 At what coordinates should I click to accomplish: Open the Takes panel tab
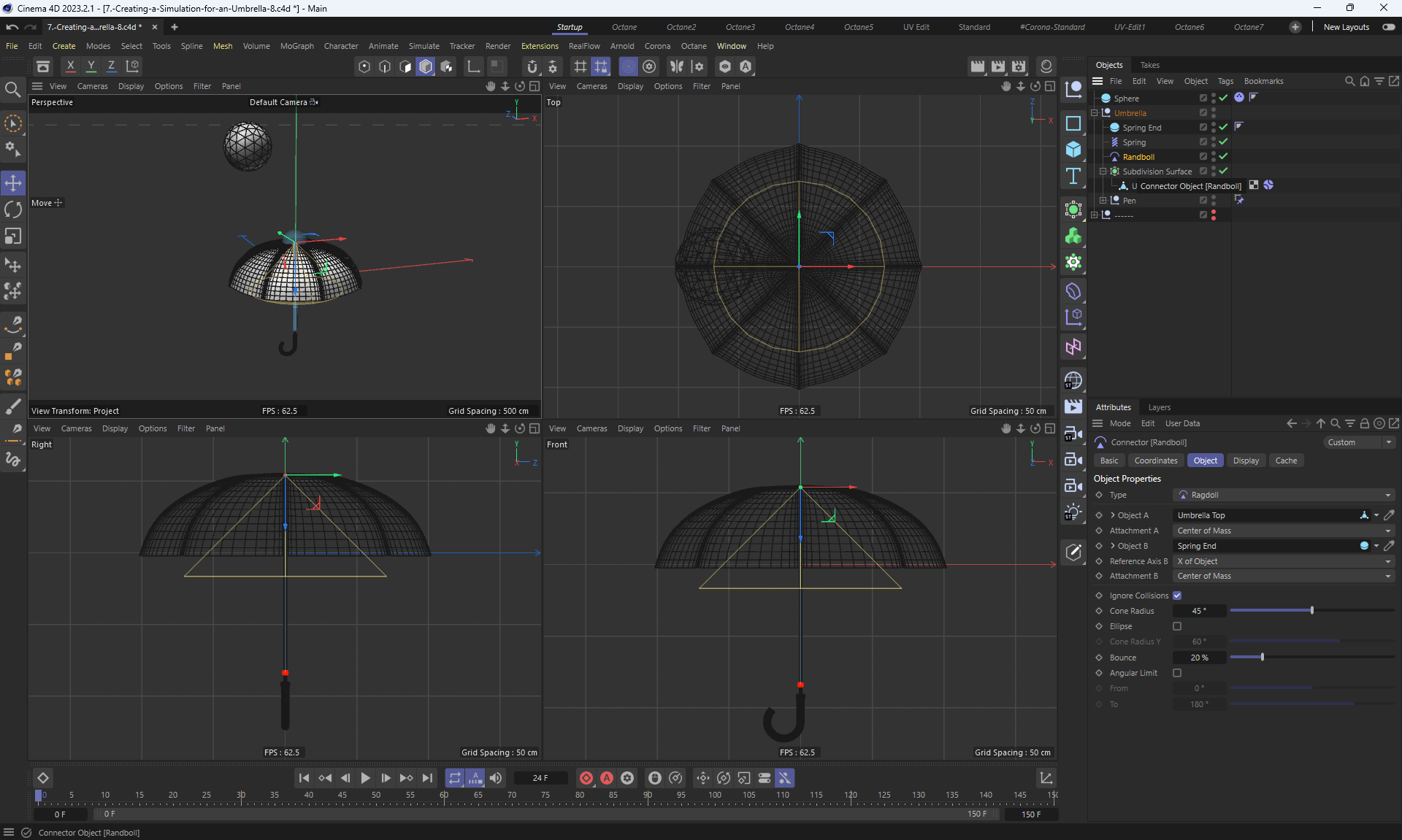point(1149,65)
